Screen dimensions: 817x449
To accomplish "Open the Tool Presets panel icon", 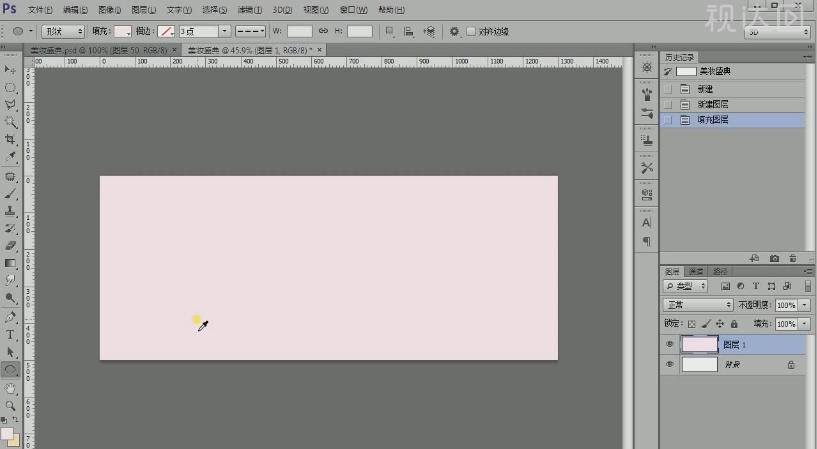I will [x=647, y=168].
